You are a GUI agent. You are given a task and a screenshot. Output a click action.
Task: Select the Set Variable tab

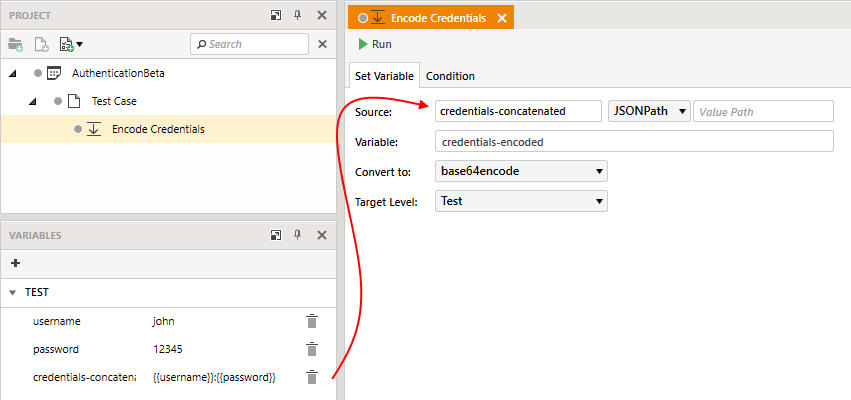pos(384,76)
